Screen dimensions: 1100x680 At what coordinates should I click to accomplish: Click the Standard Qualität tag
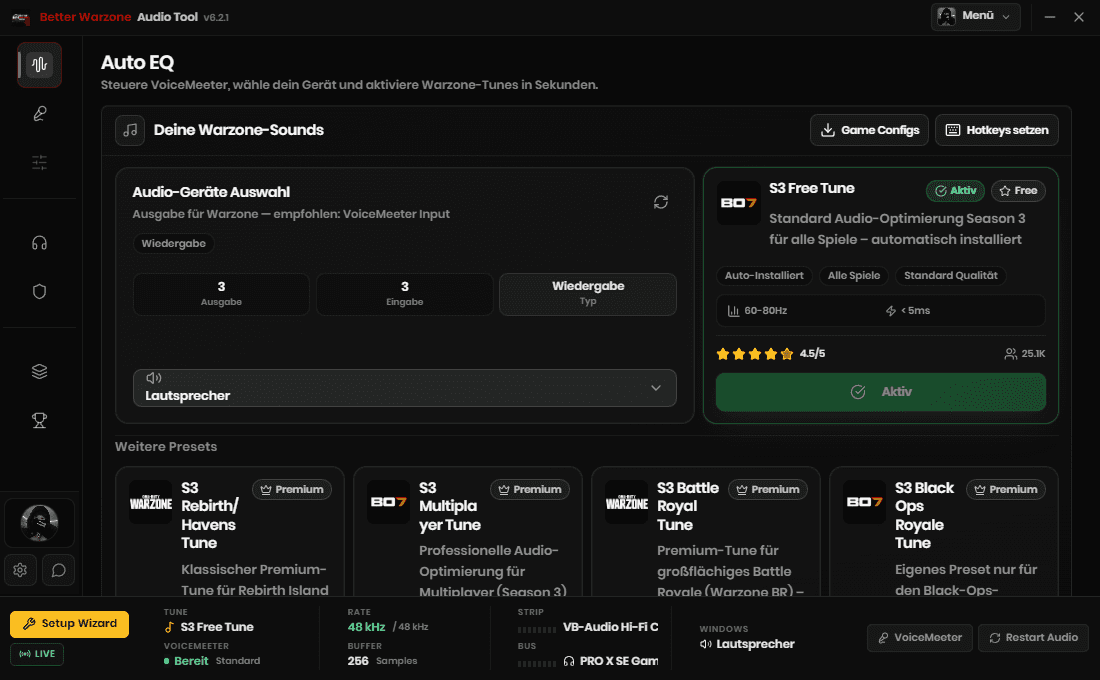click(x=951, y=276)
